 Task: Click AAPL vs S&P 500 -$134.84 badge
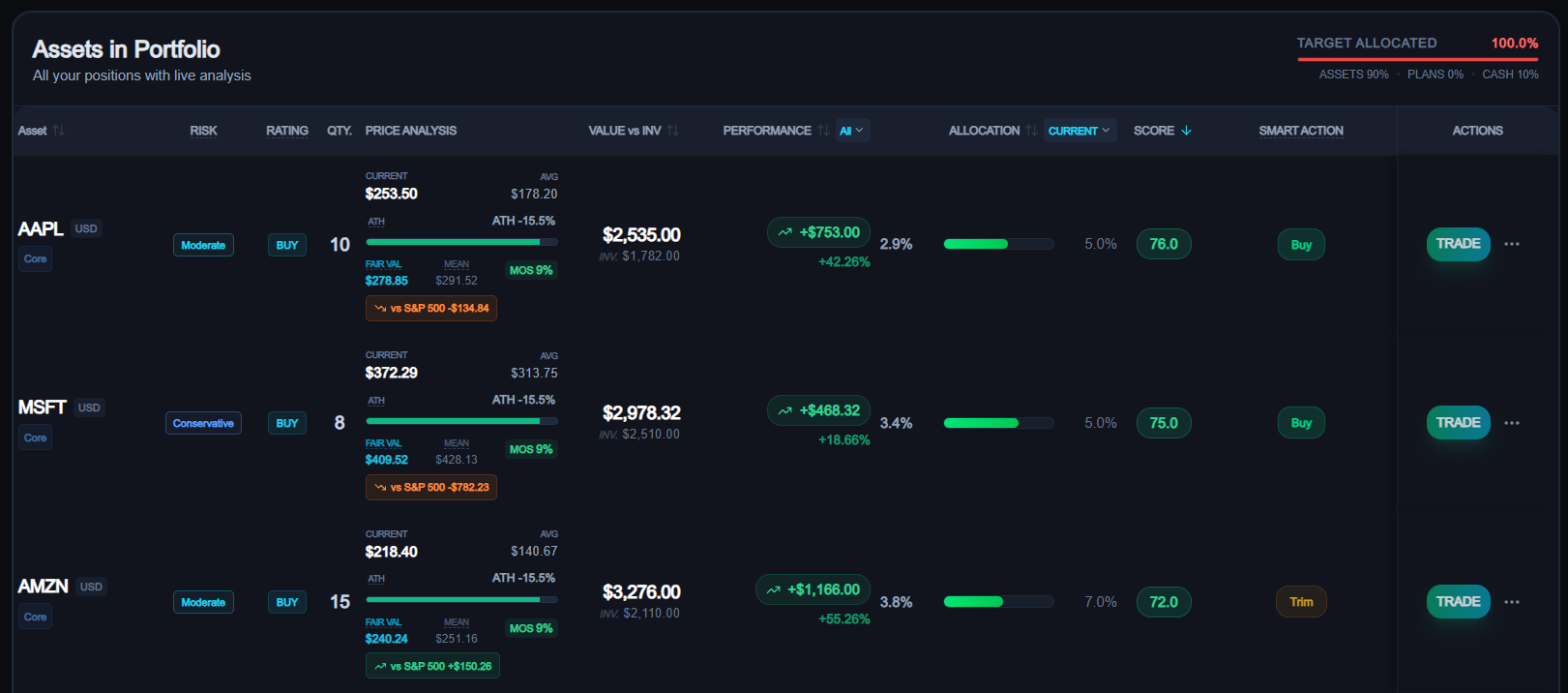(431, 308)
